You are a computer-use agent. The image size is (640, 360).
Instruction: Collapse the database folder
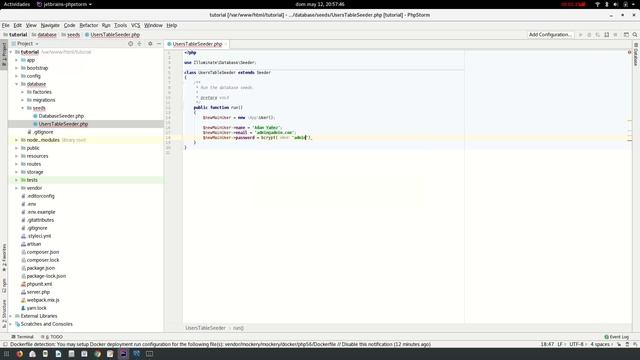click(17, 84)
